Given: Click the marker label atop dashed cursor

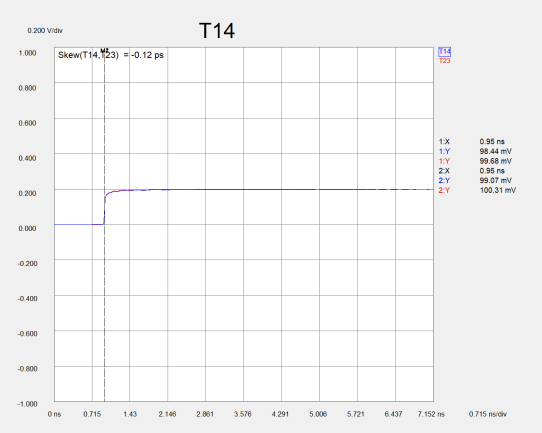Looking at the screenshot, I should tap(104, 50).
